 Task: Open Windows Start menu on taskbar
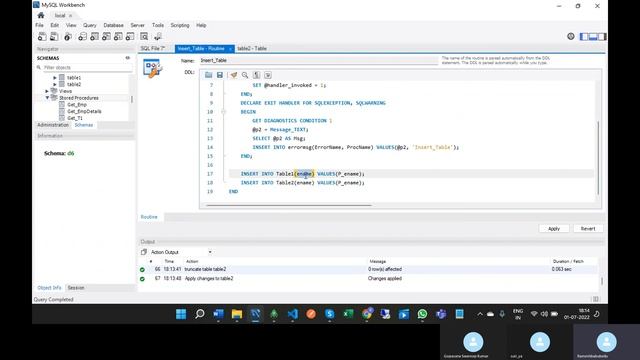coord(181,314)
